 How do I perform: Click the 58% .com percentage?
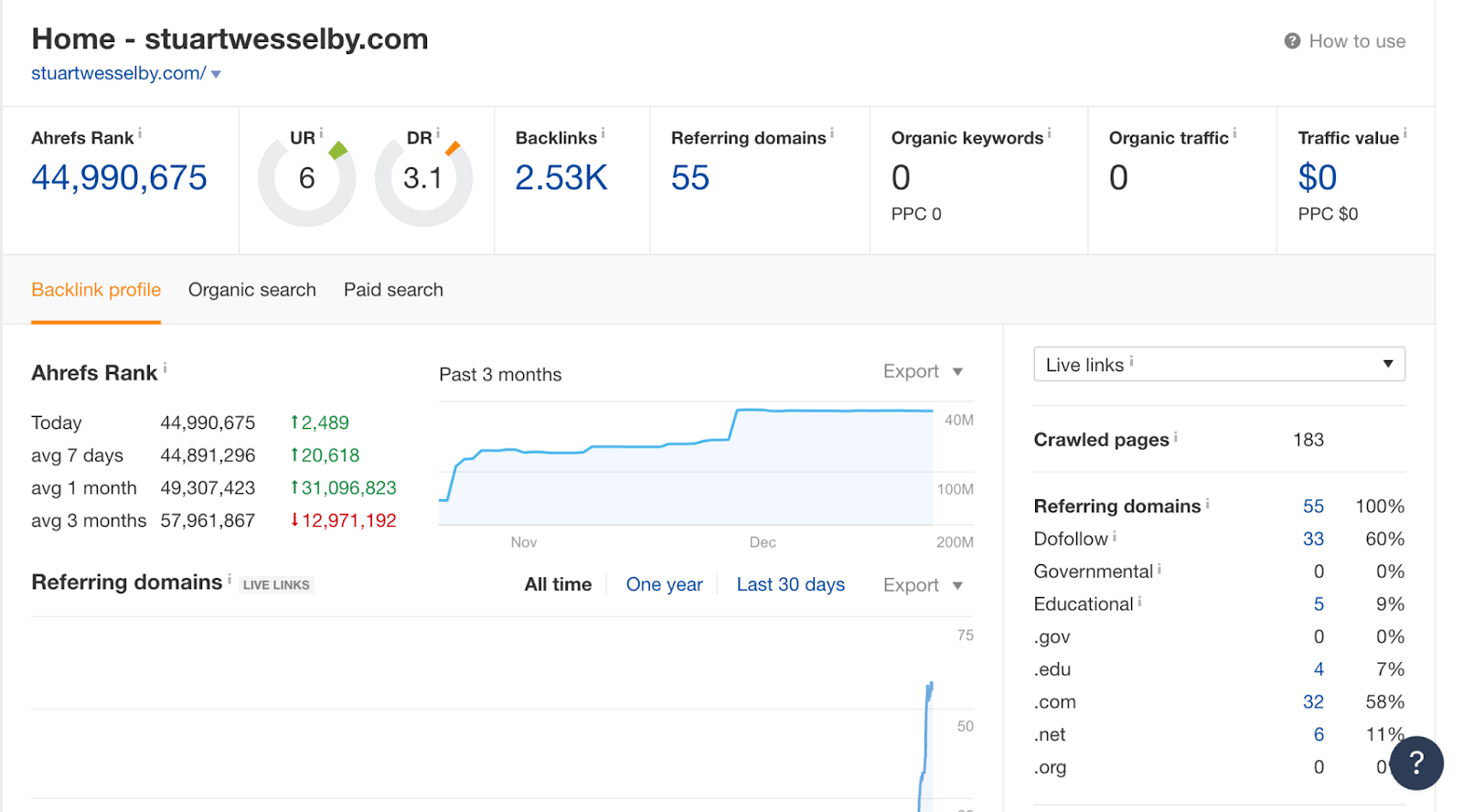click(1385, 702)
